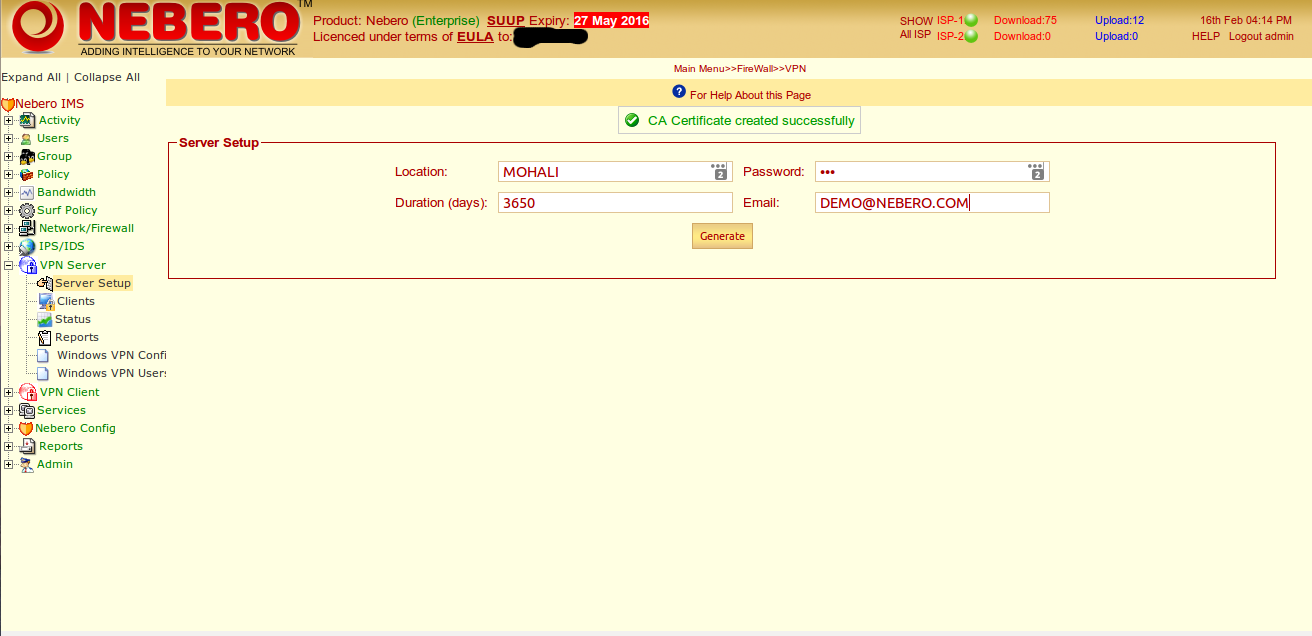Select the IPS/IDS menu label
Screen dimensions: 1312x636
[x=61, y=246]
